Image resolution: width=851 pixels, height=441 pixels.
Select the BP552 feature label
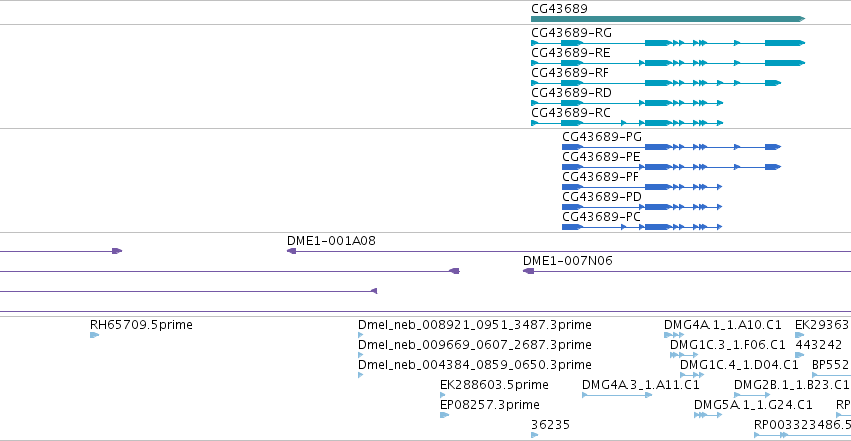tap(830, 366)
